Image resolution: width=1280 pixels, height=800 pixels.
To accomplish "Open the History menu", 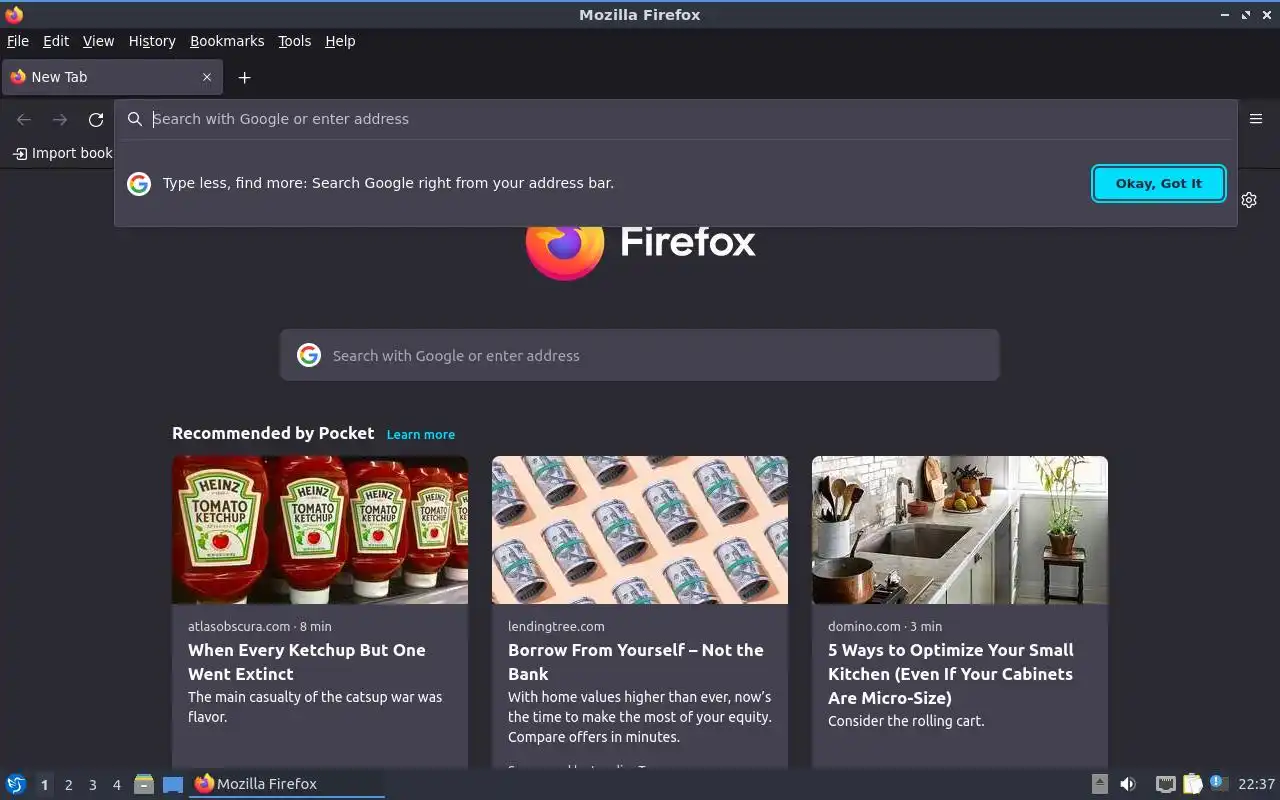I will (152, 41).
